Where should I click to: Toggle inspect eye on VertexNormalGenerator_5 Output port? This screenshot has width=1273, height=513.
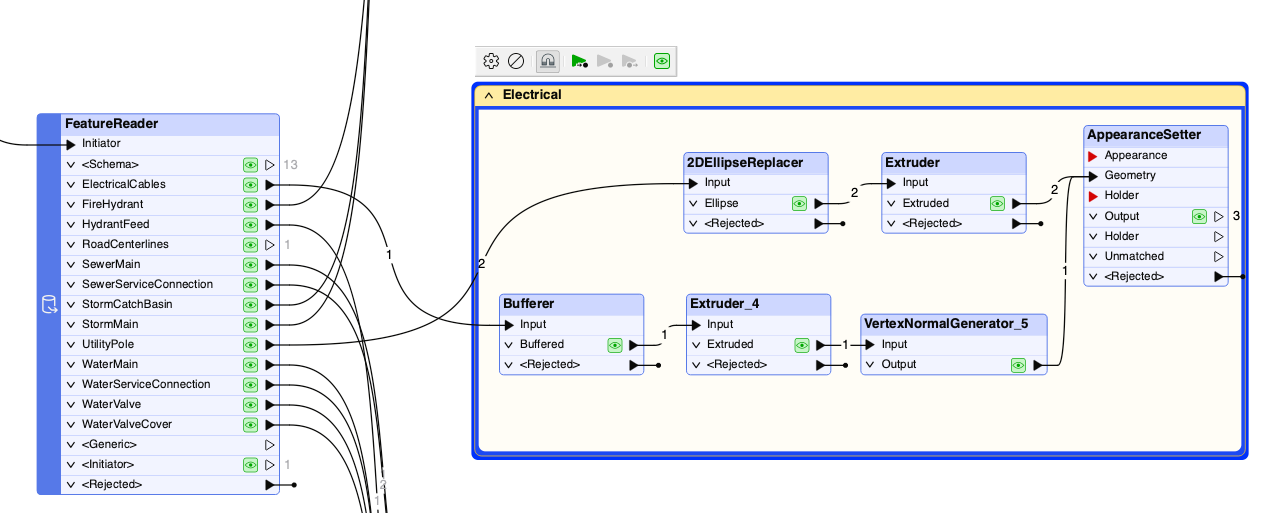(1018, 365)
